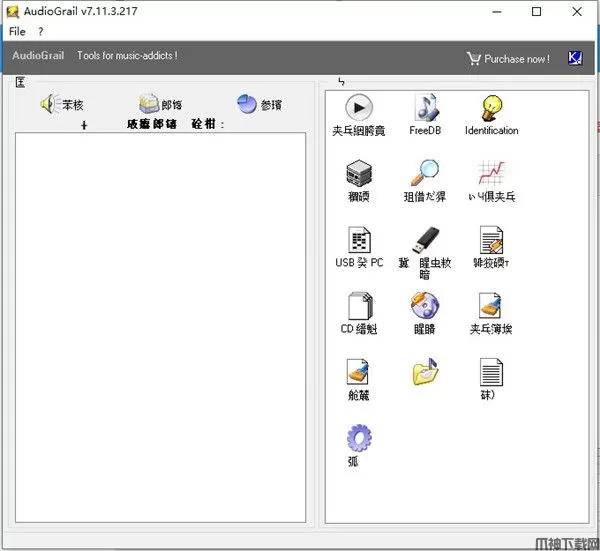Click the server stack icon
Viewport: 600px width, 551px height.
click(358, 173)
